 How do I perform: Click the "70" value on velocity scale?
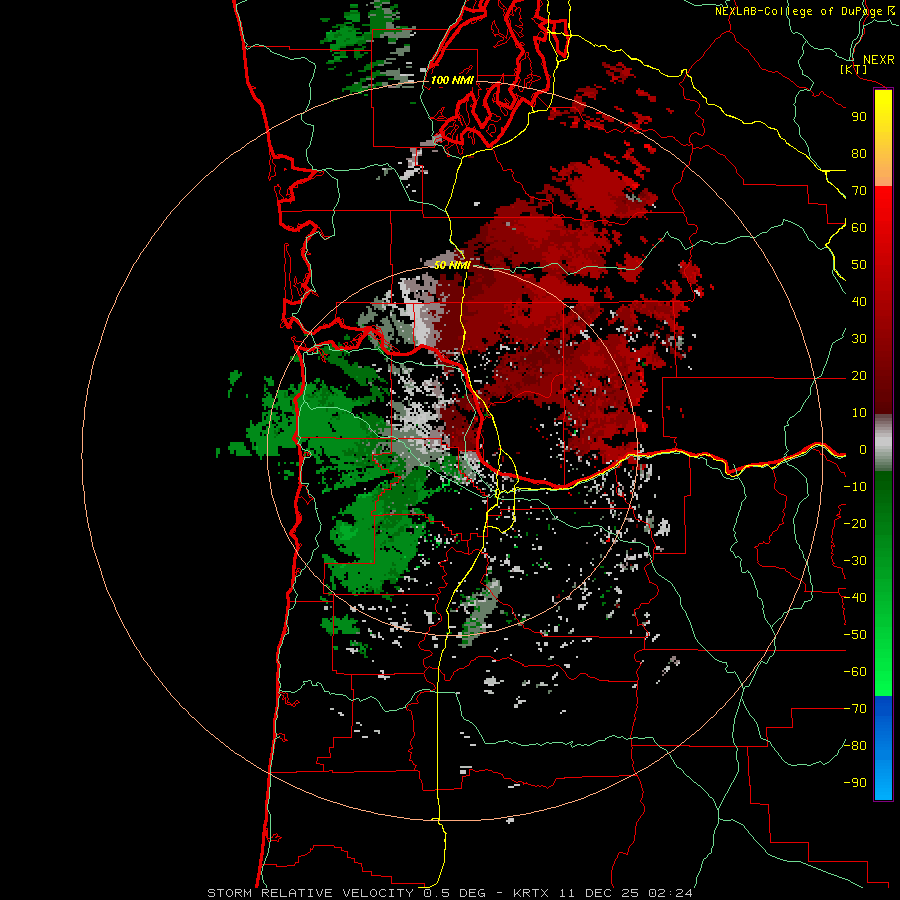859,191
